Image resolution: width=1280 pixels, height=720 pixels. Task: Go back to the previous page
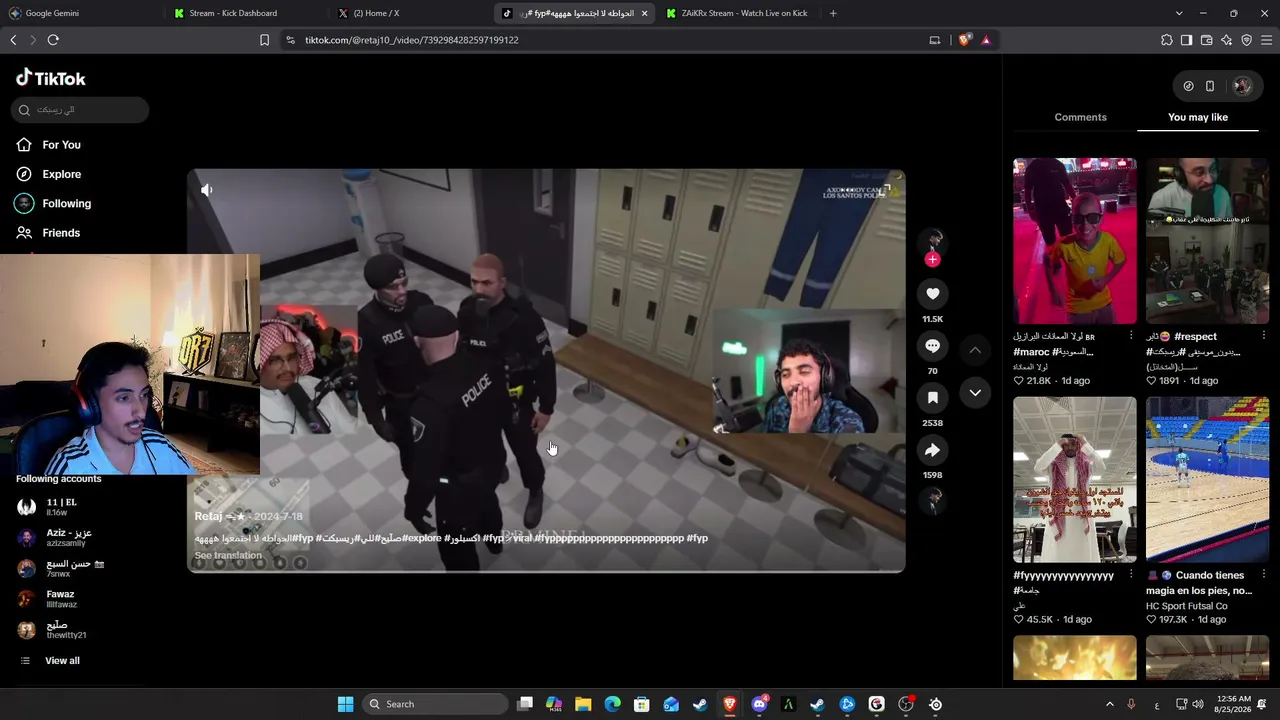pos(13,40)
